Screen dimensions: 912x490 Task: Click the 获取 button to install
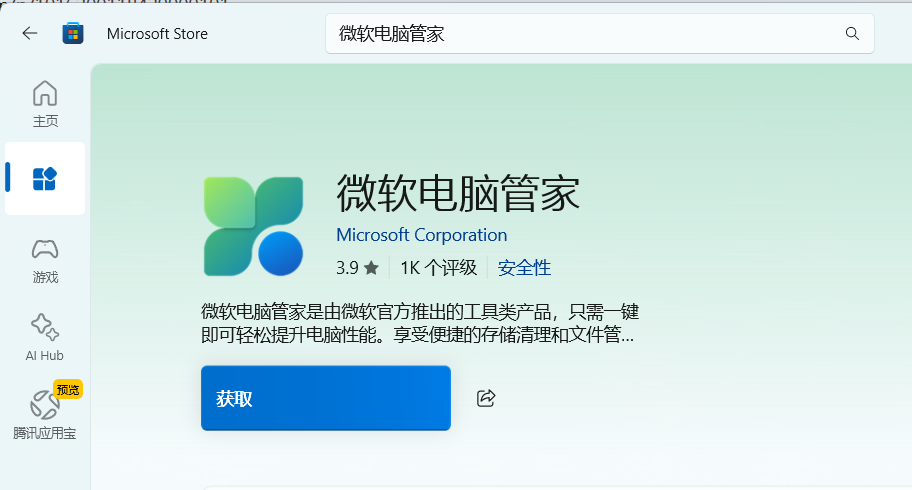(x=326, y=398)
